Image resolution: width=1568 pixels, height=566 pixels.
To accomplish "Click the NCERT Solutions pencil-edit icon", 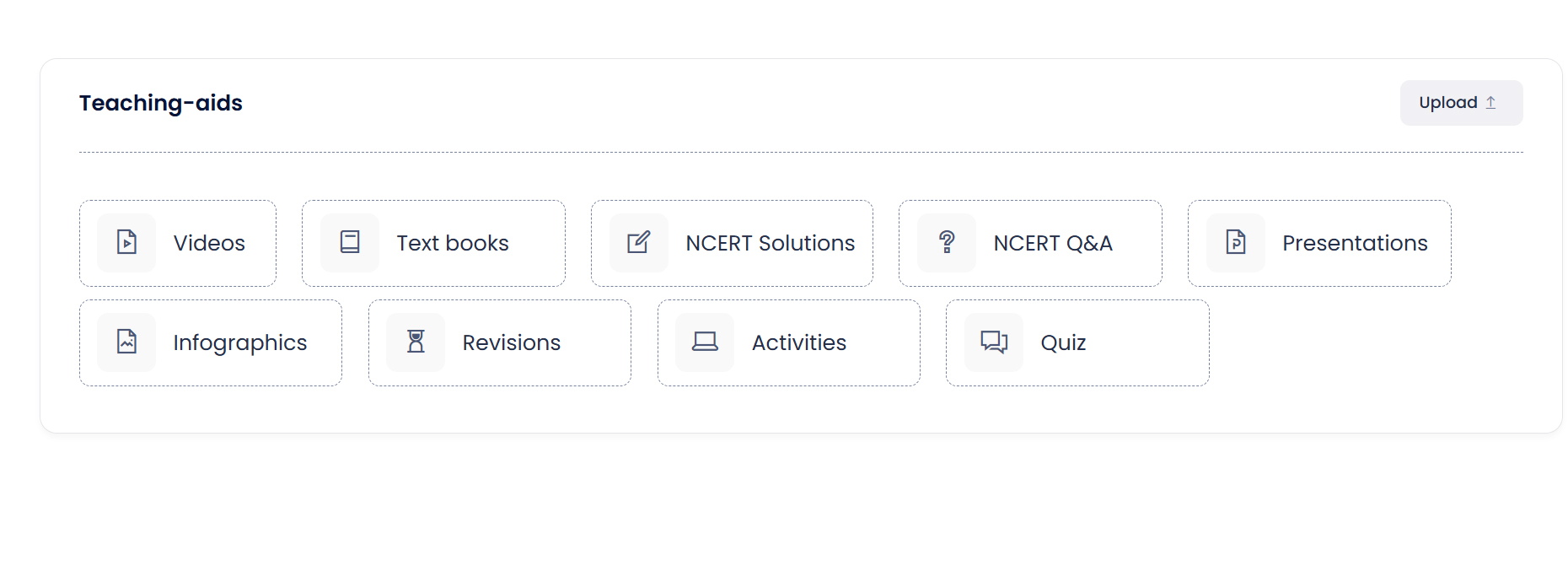I will [x=639, y=243].
